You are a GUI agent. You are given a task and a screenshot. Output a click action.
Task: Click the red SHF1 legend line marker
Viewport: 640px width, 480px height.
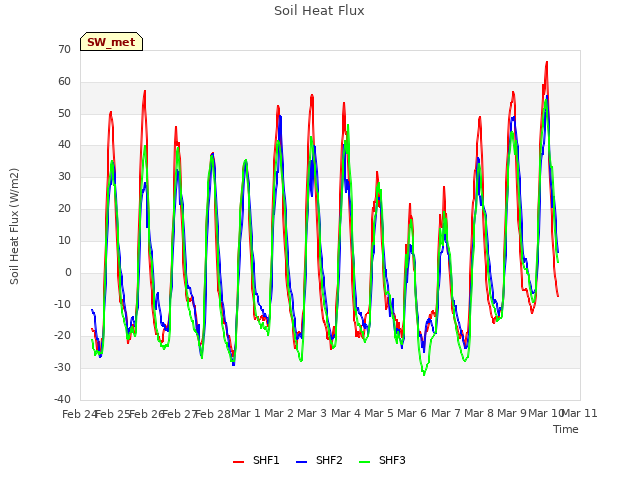[238, 462]
